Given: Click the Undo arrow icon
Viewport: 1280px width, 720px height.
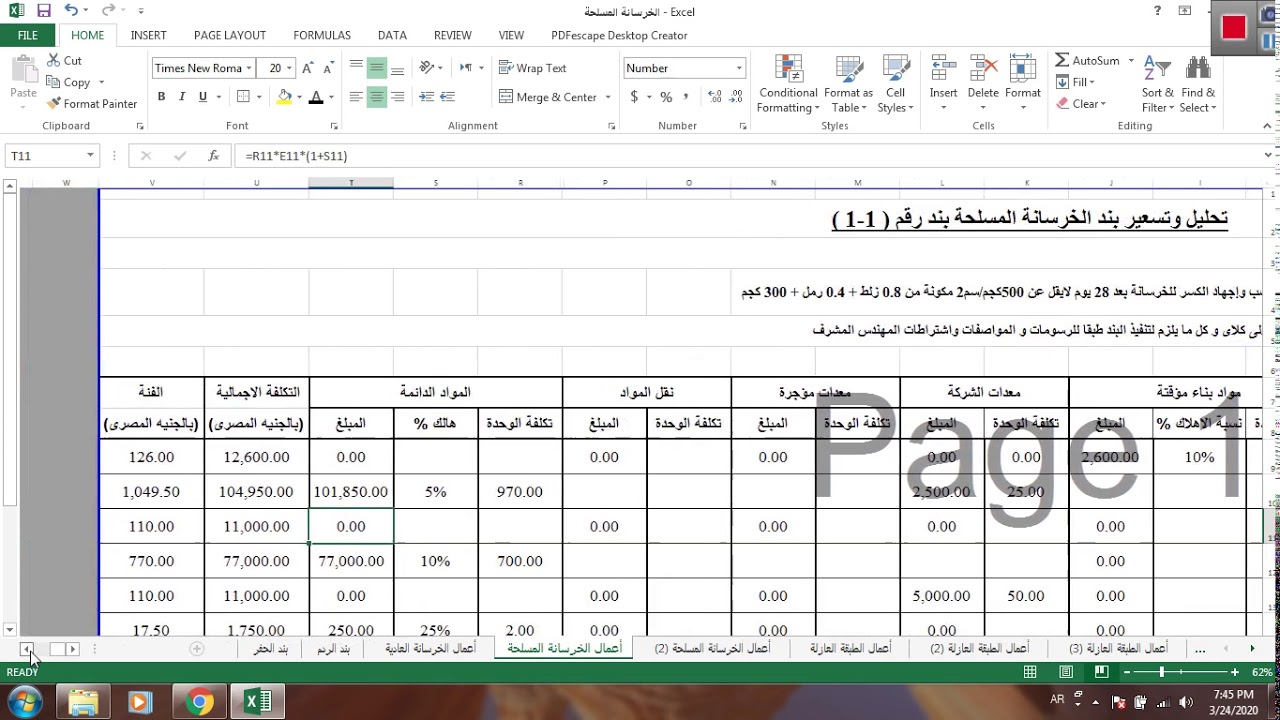Looking at the screenshot, I should pyautogui.click(x=71, y=11).
